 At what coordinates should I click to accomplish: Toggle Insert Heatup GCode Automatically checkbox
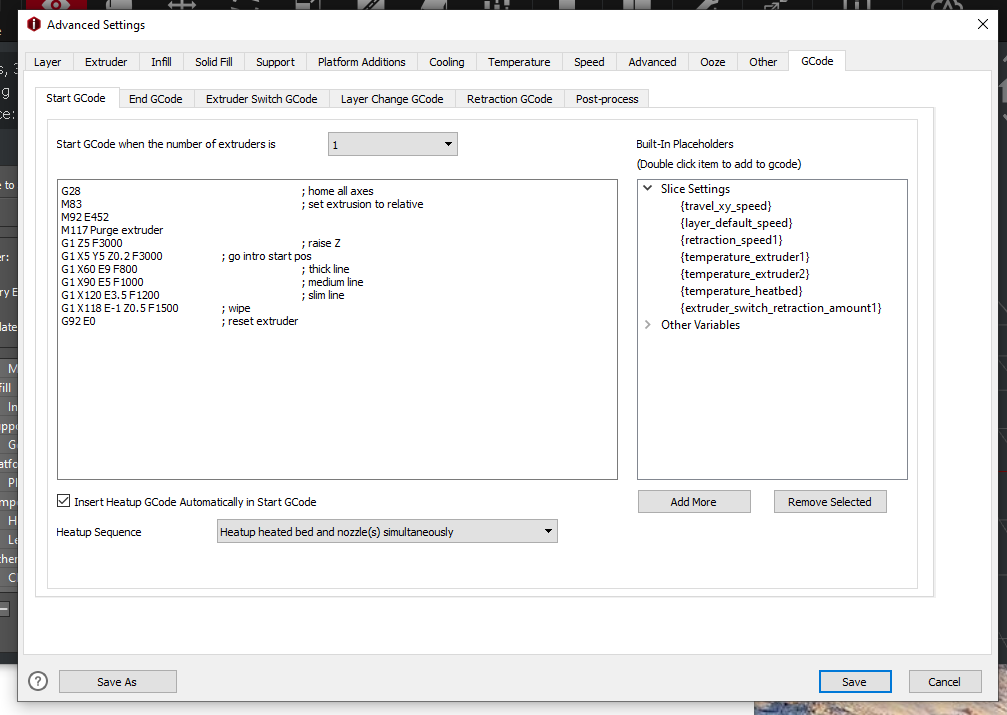[x=63, y=500]
